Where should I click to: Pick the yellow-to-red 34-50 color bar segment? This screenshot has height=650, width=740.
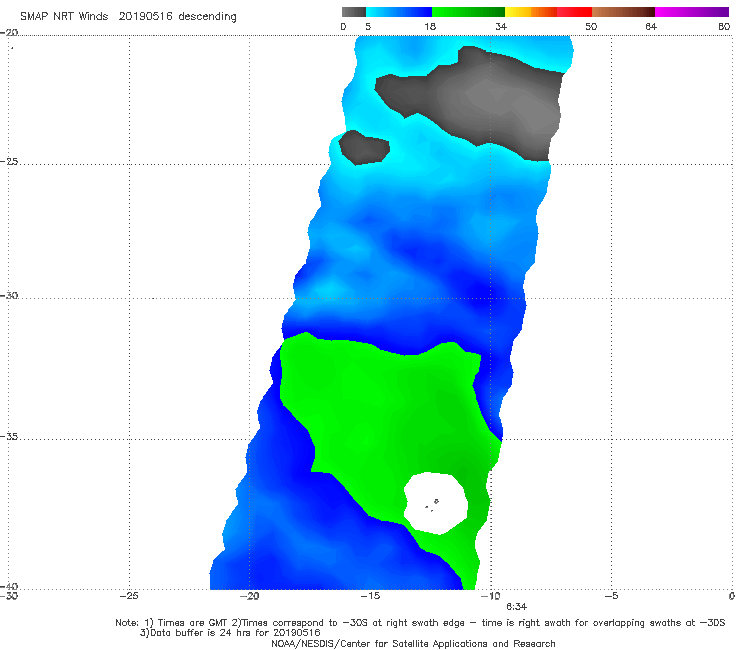[548, 12]
